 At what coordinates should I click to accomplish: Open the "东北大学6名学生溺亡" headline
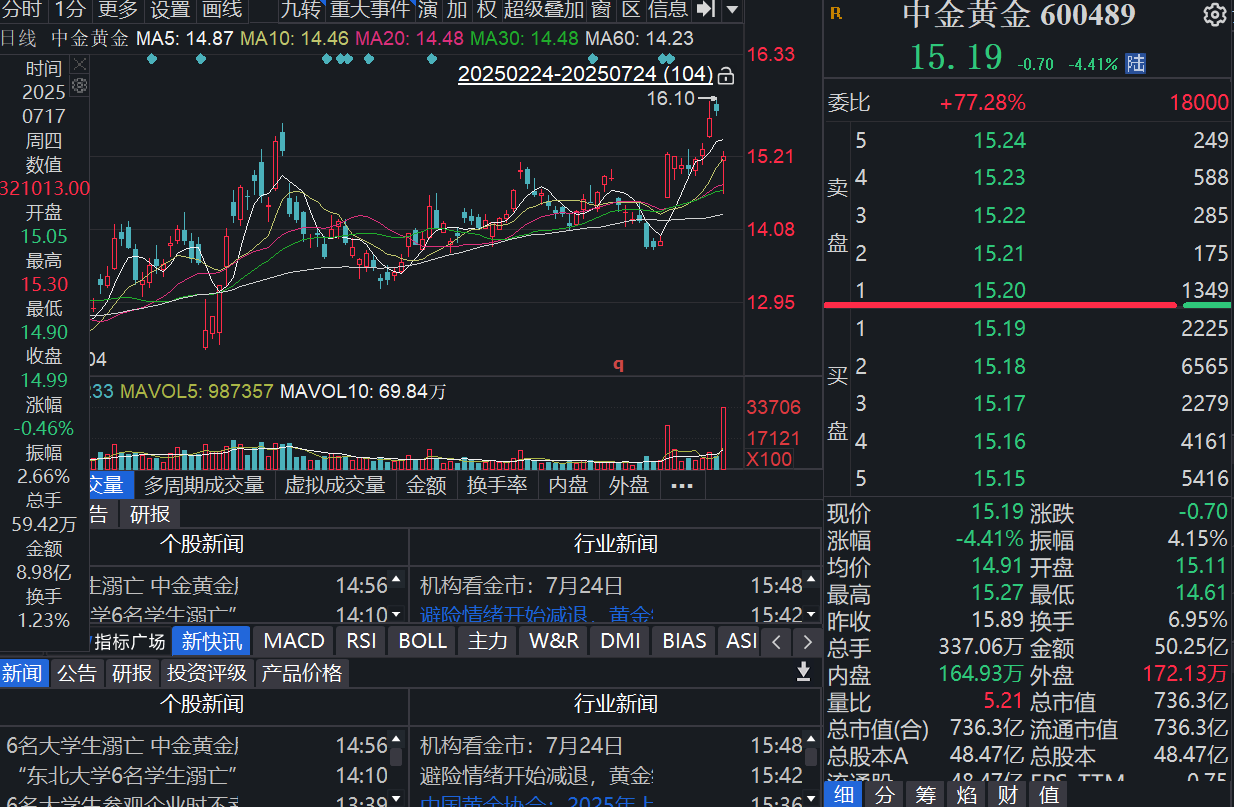[x=128, y=775]
